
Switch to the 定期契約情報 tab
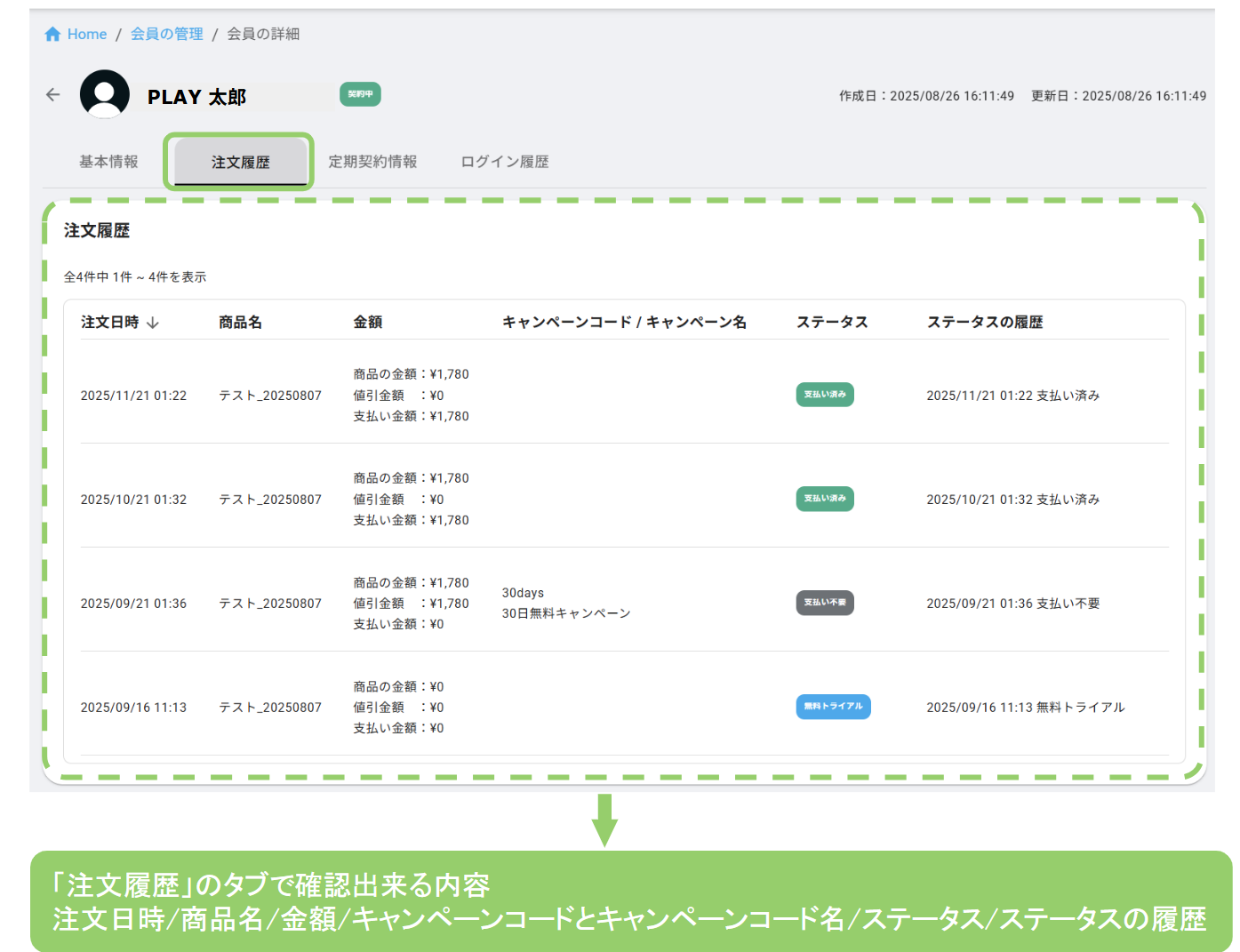(x=372, y=162)
